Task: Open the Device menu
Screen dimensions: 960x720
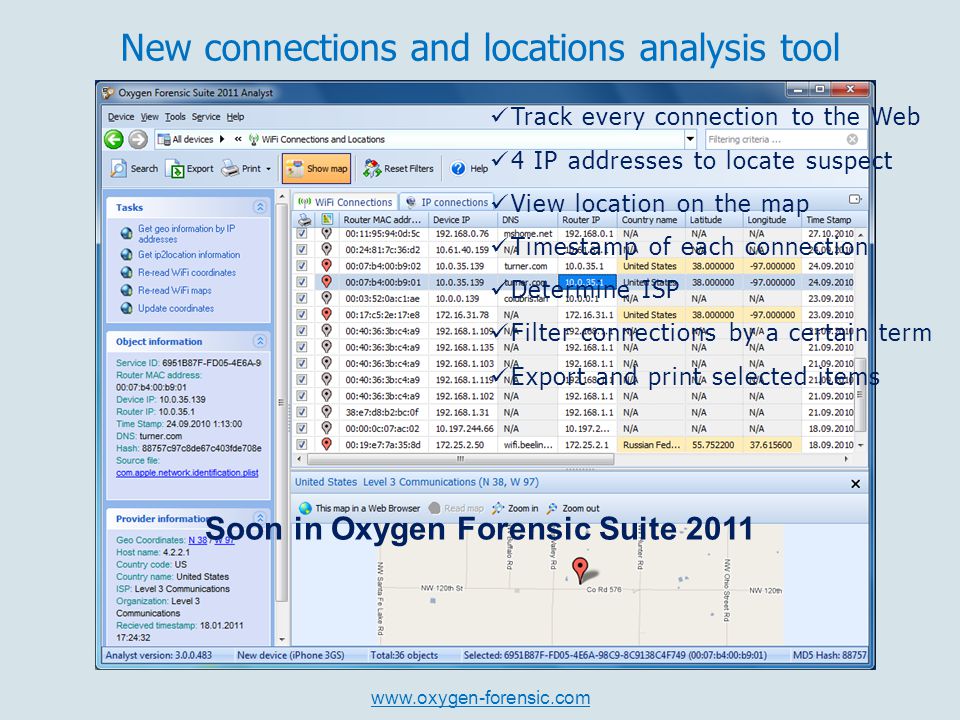Action: point(121,117)
